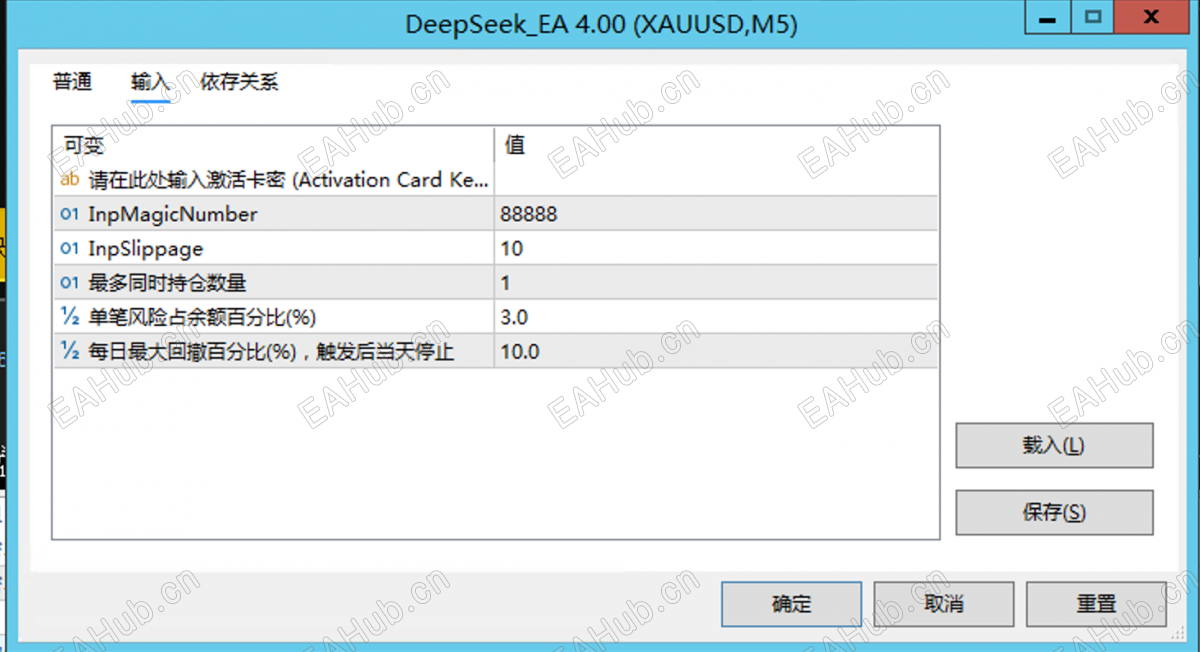Image resolution: width=1200 pixels, height=652 pixels.
Task: Open the 依存关系 tab
Action: point(239,82)
